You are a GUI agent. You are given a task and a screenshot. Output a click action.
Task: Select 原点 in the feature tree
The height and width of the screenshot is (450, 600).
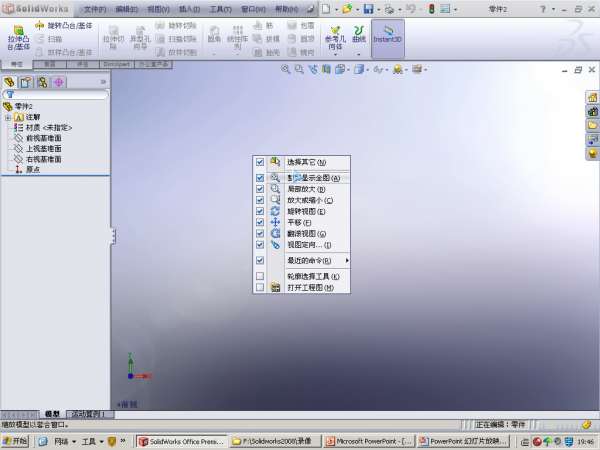33,170
